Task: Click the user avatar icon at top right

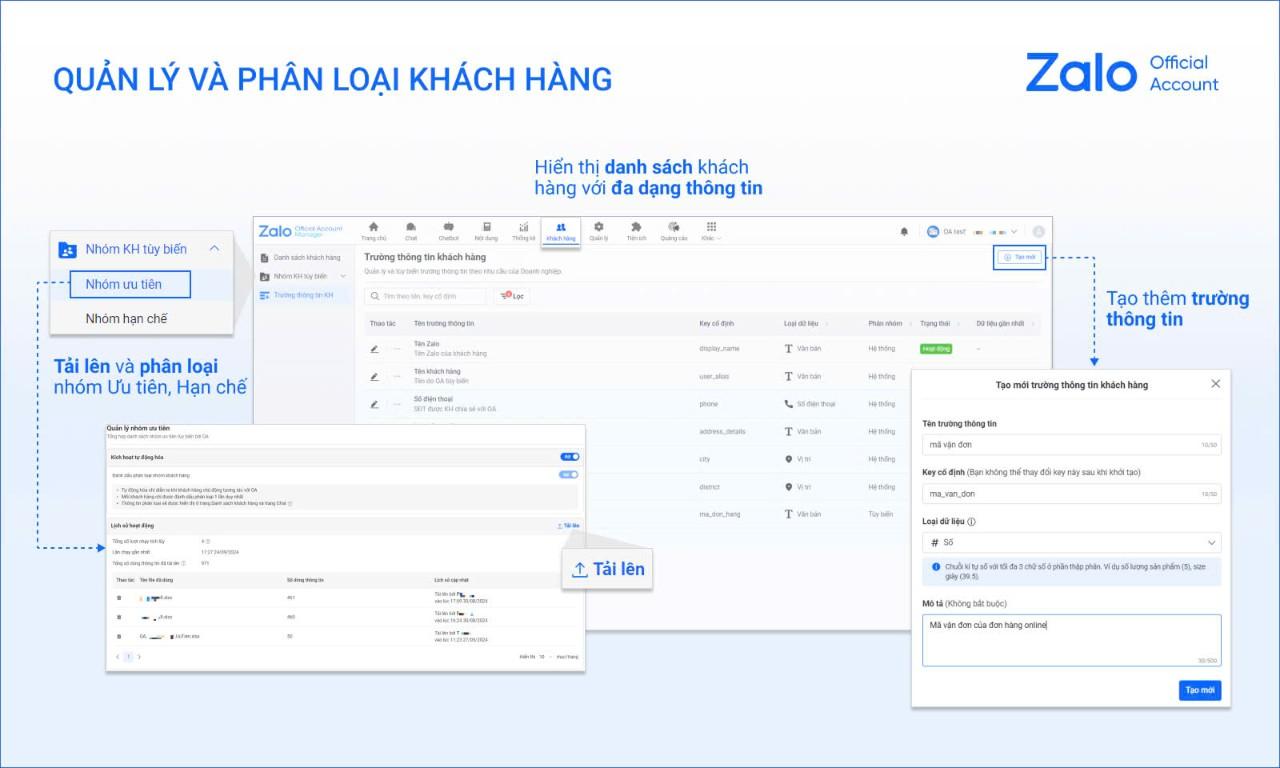Action: click(x=1038, y=231)
